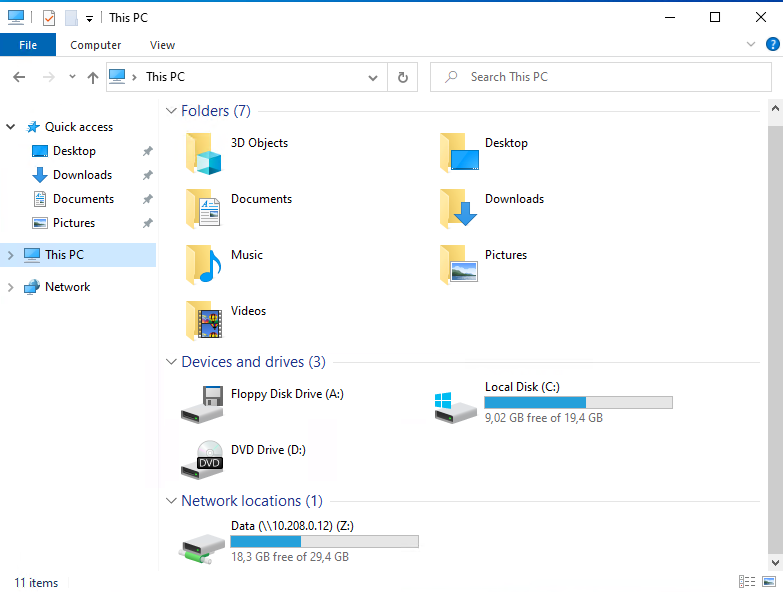Open Help with the question mark icon

(x=773, y=44)
